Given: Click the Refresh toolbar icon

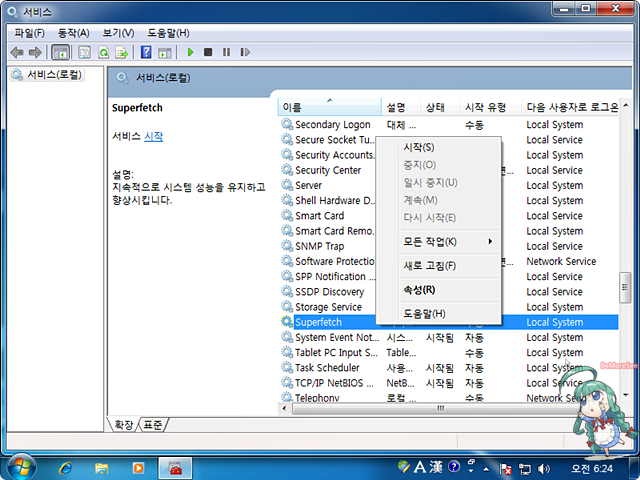Looking at the screenshot, I should (x=103, y=52).
